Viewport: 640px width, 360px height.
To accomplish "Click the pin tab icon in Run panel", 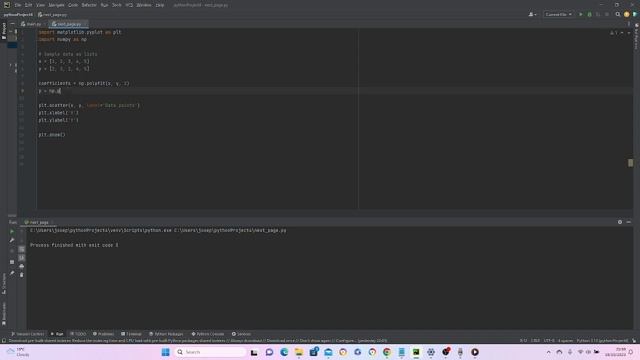I will [12, 273].
